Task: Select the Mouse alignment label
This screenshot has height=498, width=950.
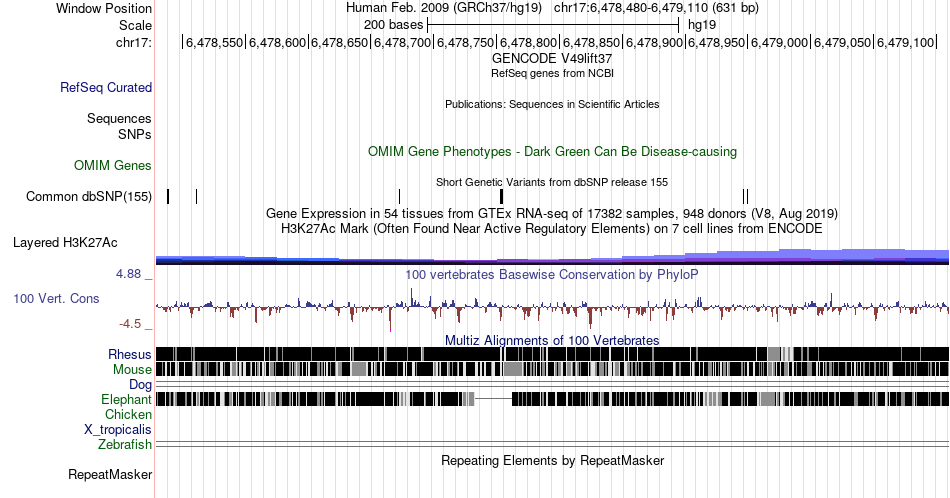Action: pos(132,370)
